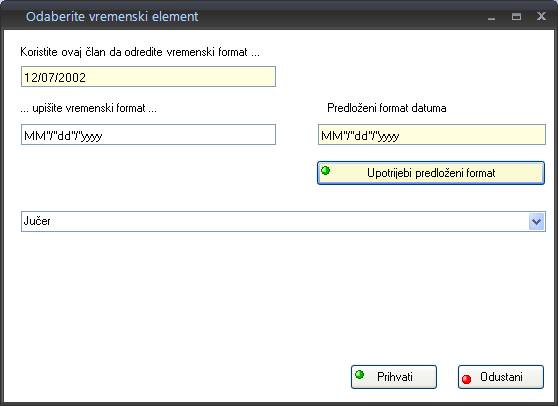Click the Koristite ovaj član instruction label
The width and height of the screenshot is (558, 406).
click(140, 52)
